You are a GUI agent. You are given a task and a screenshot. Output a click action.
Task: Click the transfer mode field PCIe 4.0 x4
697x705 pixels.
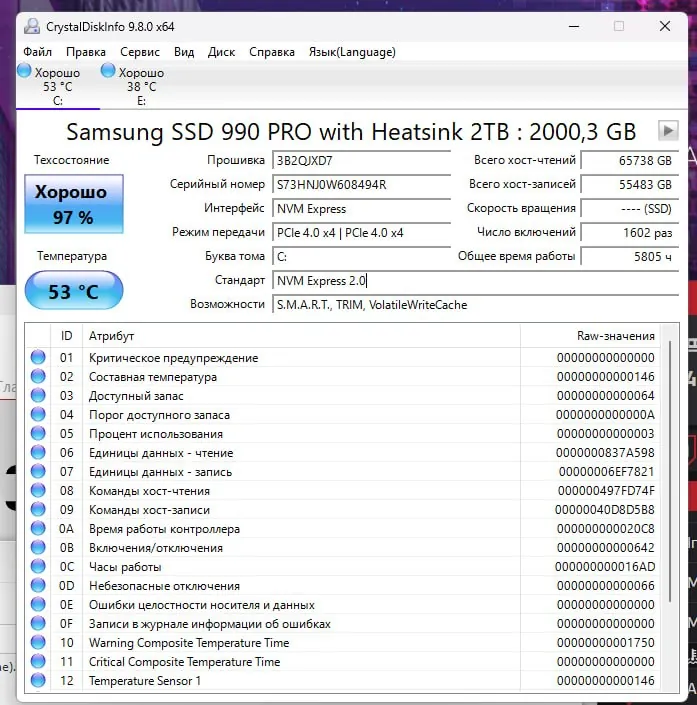pyautogui.click(x=361, y=232)
